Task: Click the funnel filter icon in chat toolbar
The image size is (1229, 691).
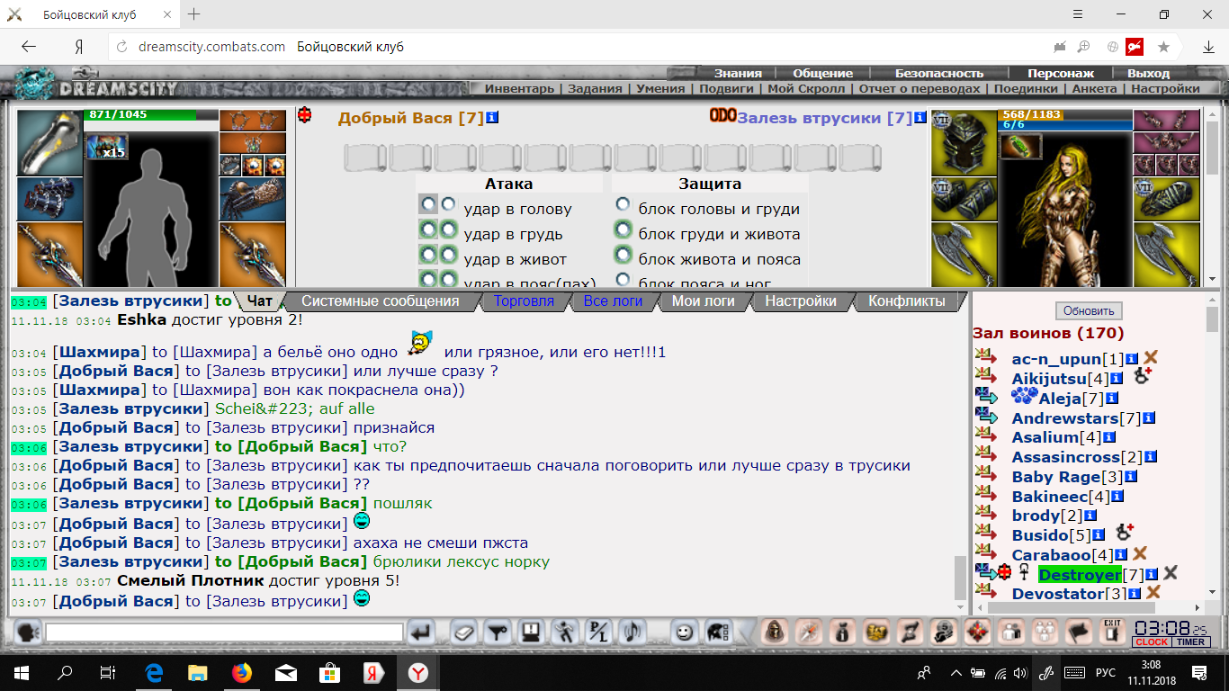Action: [497, 632]
